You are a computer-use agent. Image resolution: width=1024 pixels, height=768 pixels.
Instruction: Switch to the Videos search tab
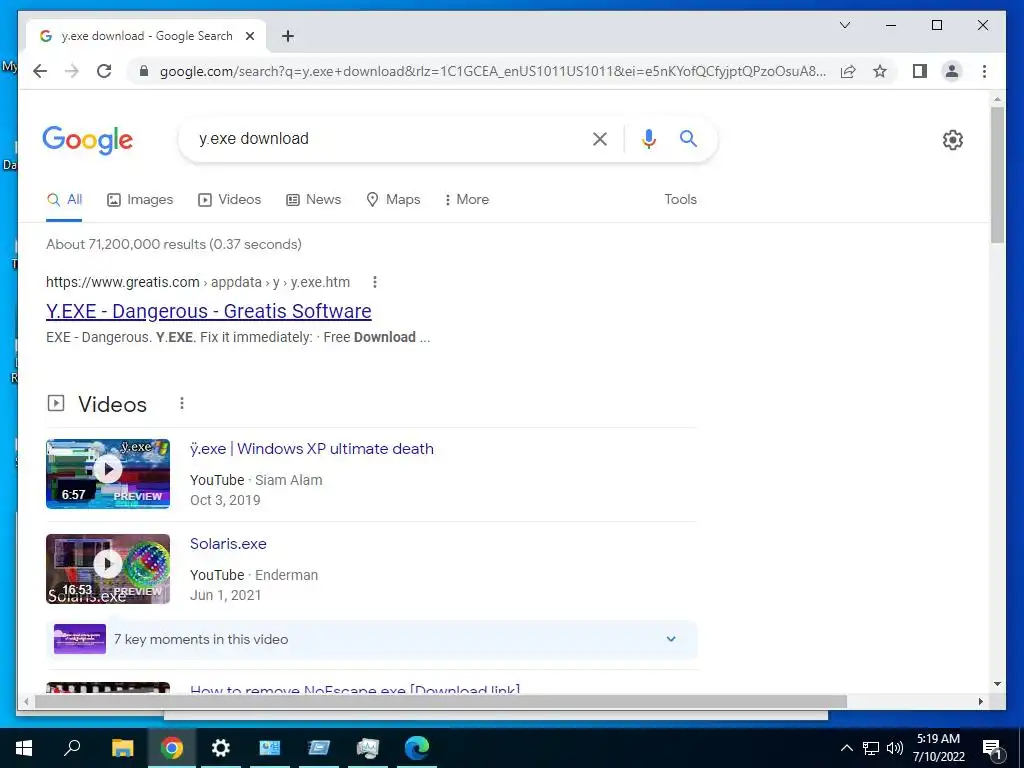point(229,199)
